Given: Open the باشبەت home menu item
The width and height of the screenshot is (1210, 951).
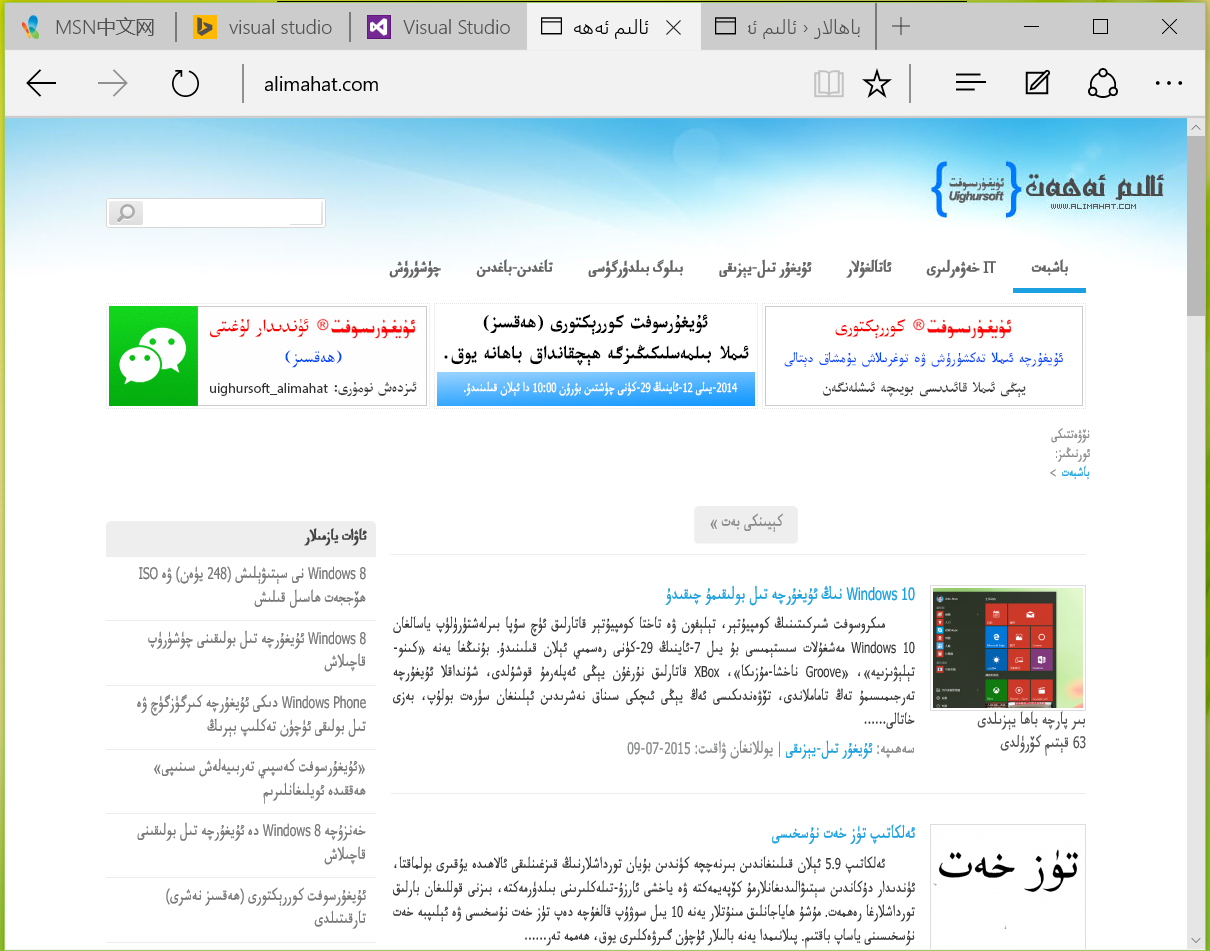Looking at the screenshot, I should point(1049,268).
